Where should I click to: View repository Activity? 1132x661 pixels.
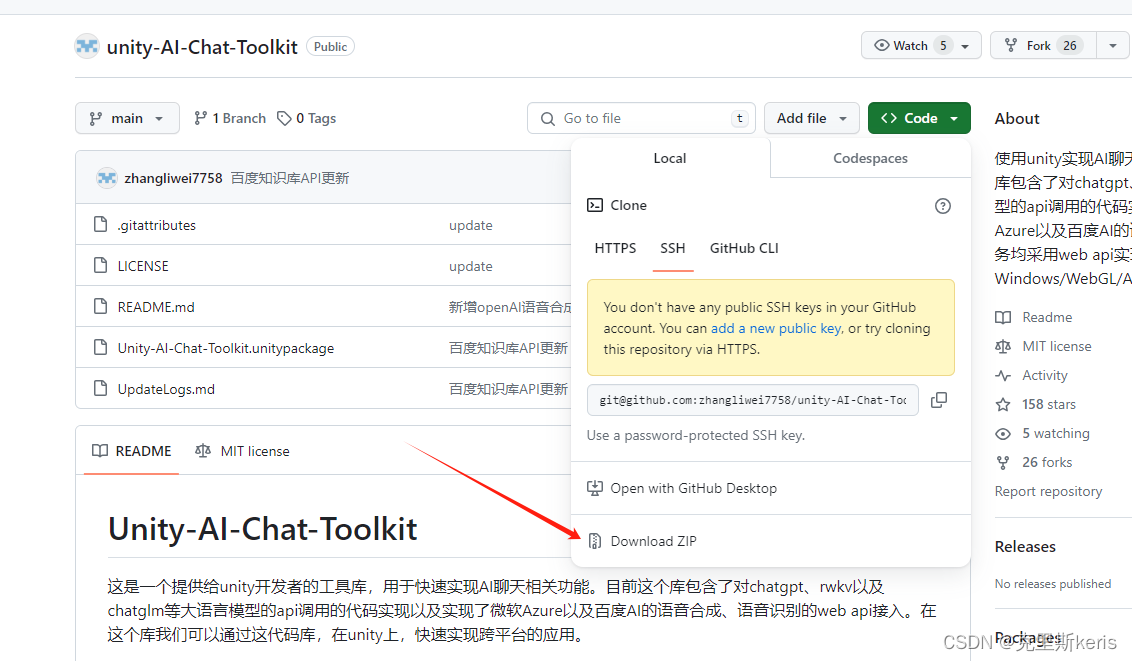1042,375
